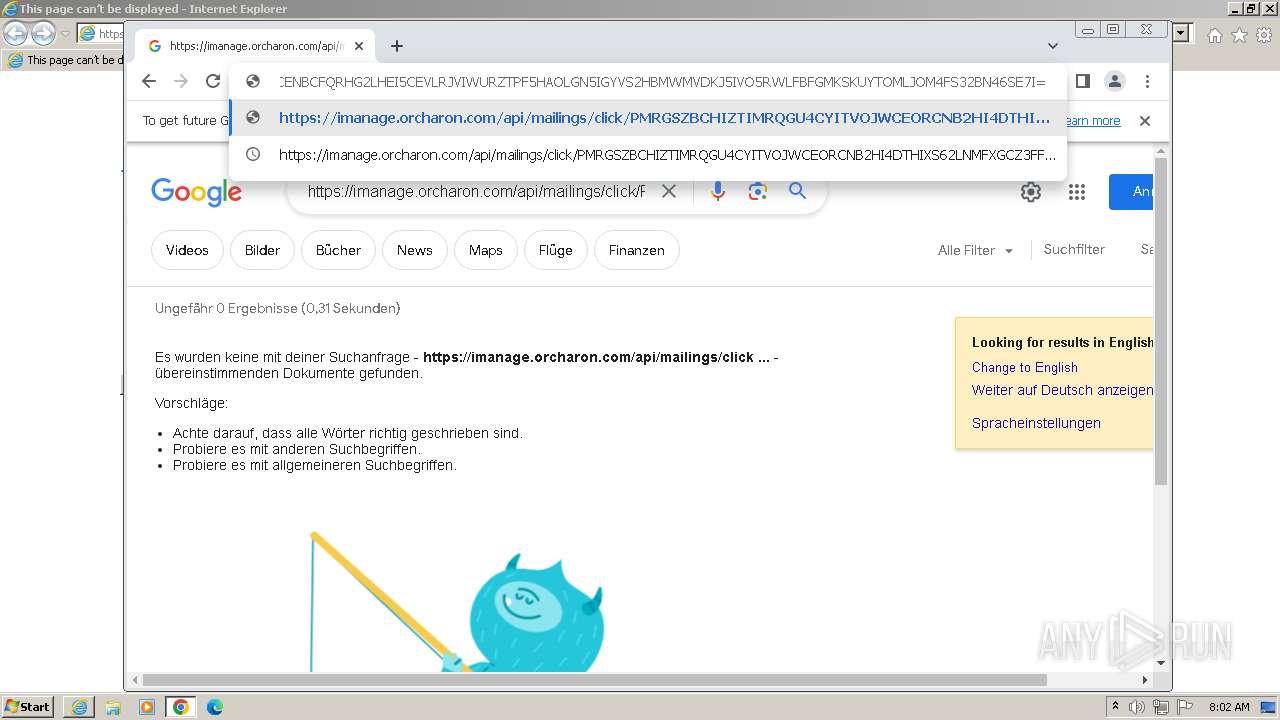Screen dimensions: 1280x720
Task: Select the history URL suggestion with clock
Action: pyautogui.click(x=648, y=155)
